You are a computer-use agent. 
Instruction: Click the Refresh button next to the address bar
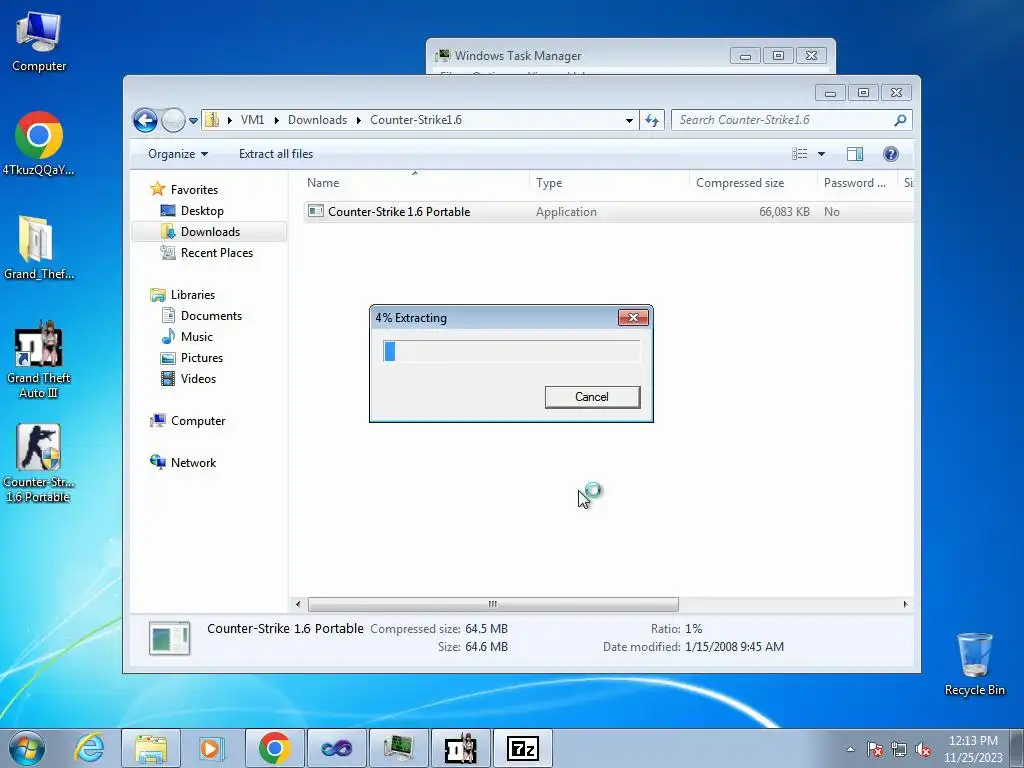tap(652, 120)
